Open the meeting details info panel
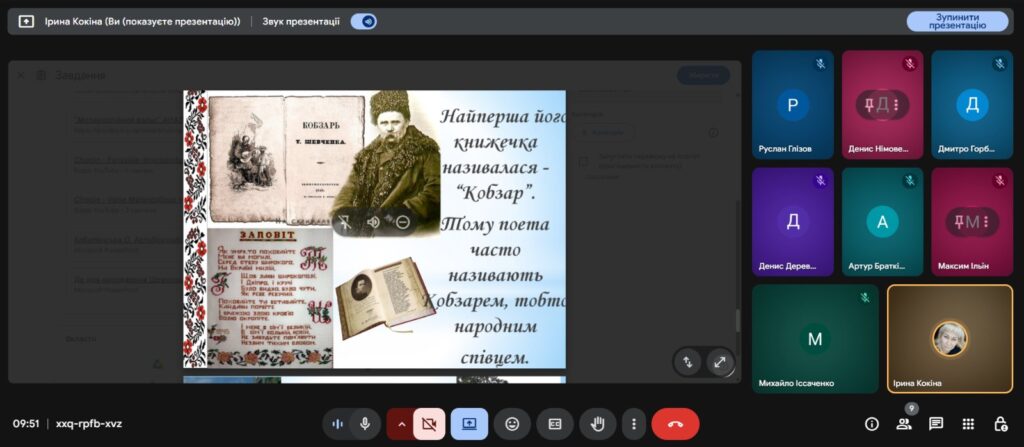Image resolution: width=1024 pixels, height=447 pixels. click(871, 424)
